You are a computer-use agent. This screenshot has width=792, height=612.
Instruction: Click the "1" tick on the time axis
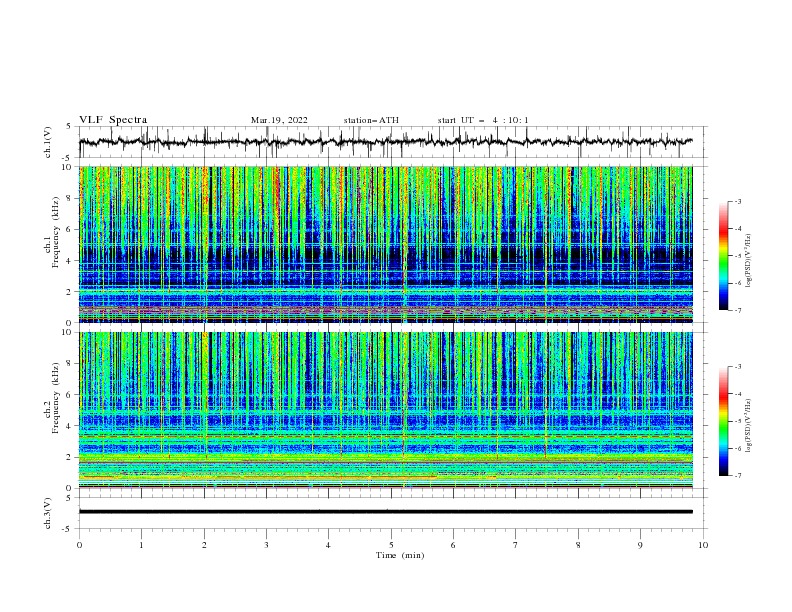[x=141, y=545]
